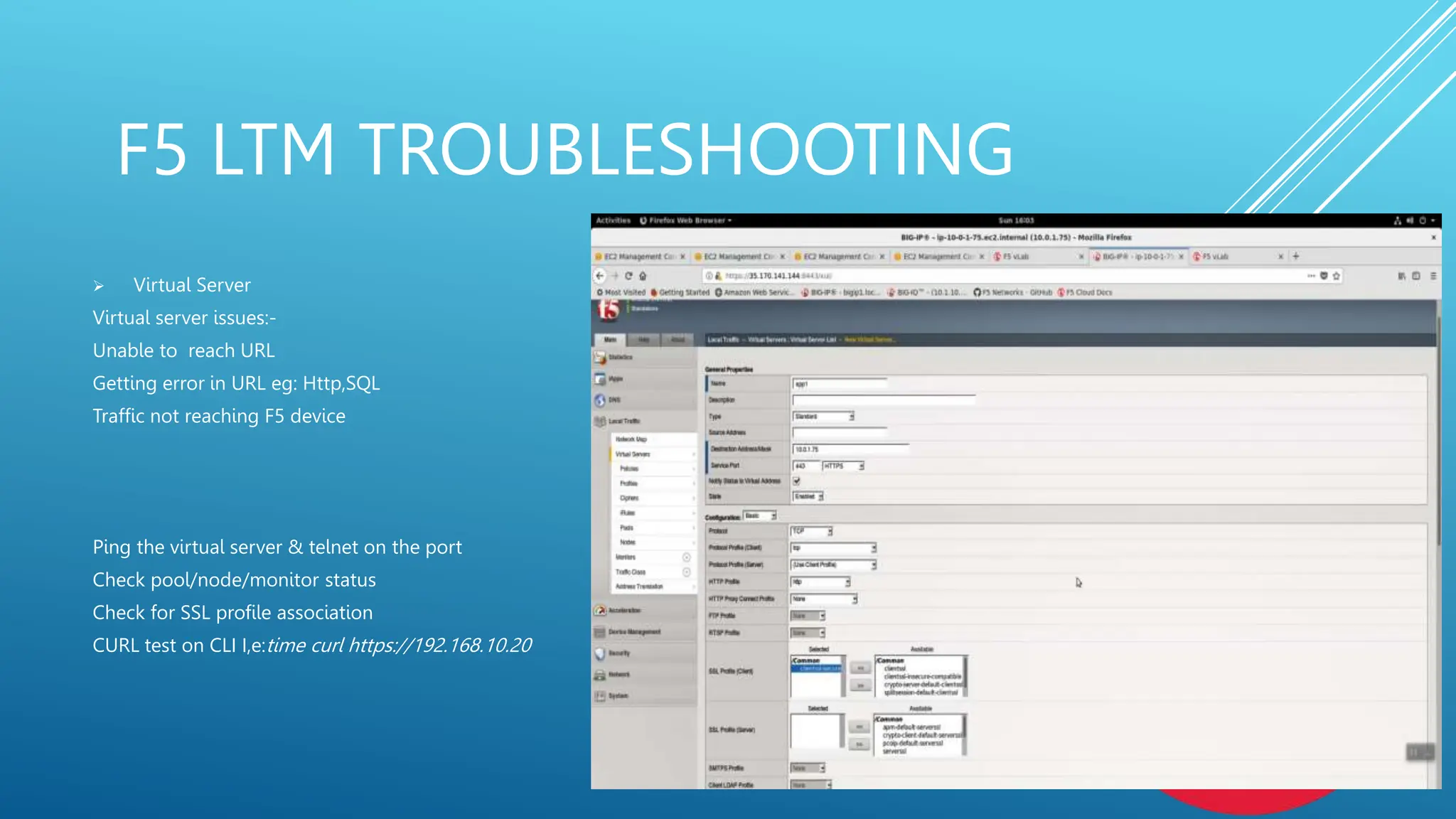The width and height of the screenshot is (1456, 819).
Task: Toggle Firefox sidebar view icon
Action: click(1416, 276)
